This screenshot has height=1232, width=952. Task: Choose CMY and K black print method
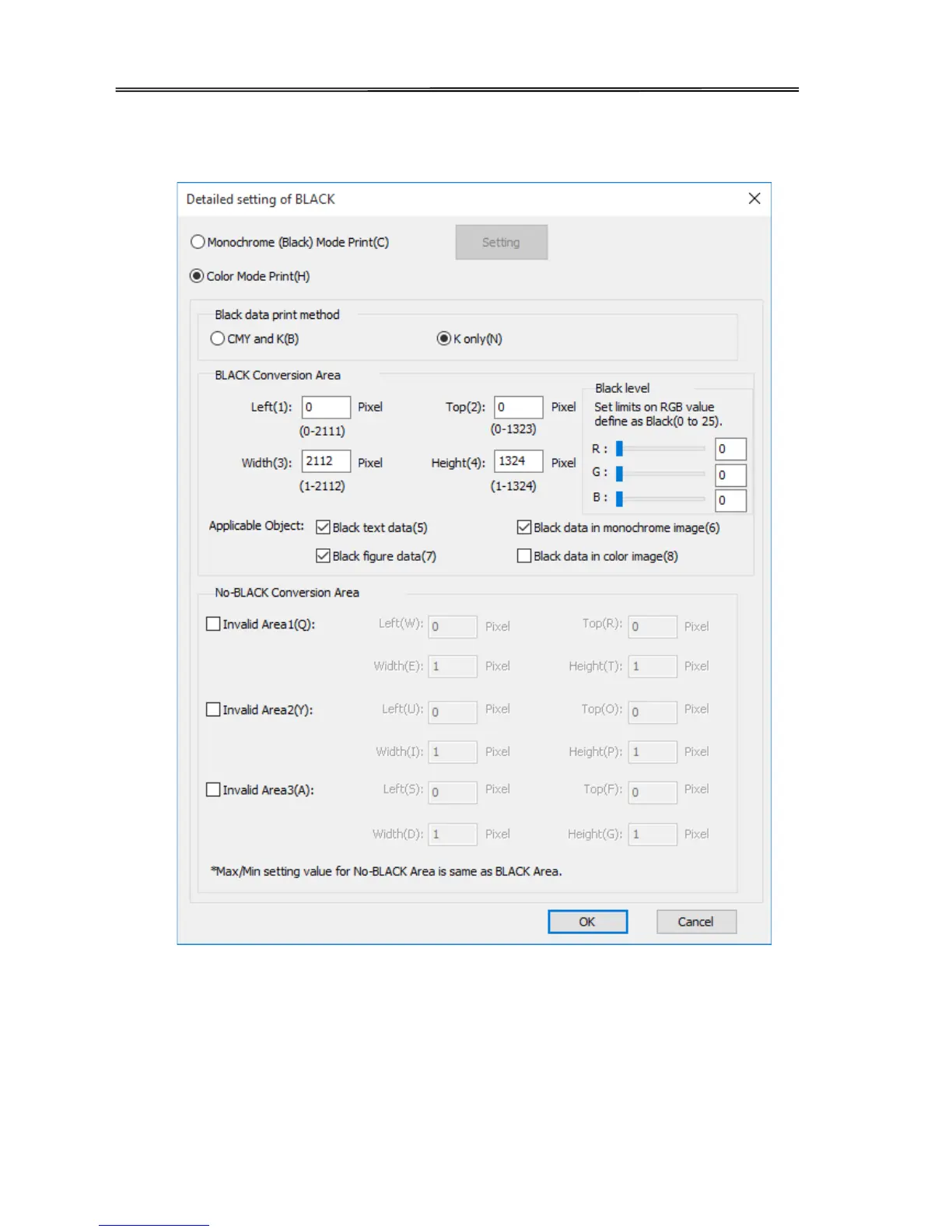218,338
